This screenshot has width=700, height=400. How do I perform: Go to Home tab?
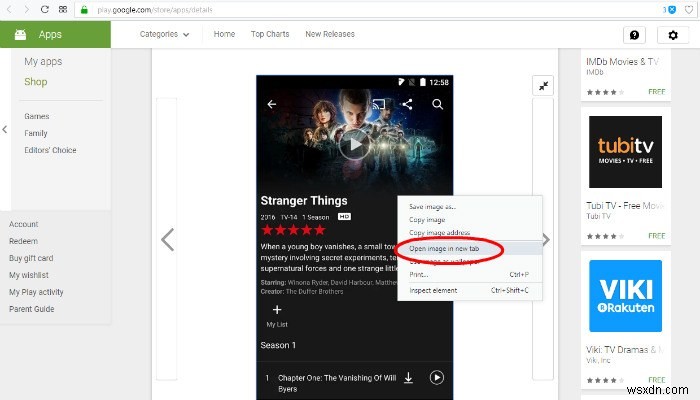224,34
